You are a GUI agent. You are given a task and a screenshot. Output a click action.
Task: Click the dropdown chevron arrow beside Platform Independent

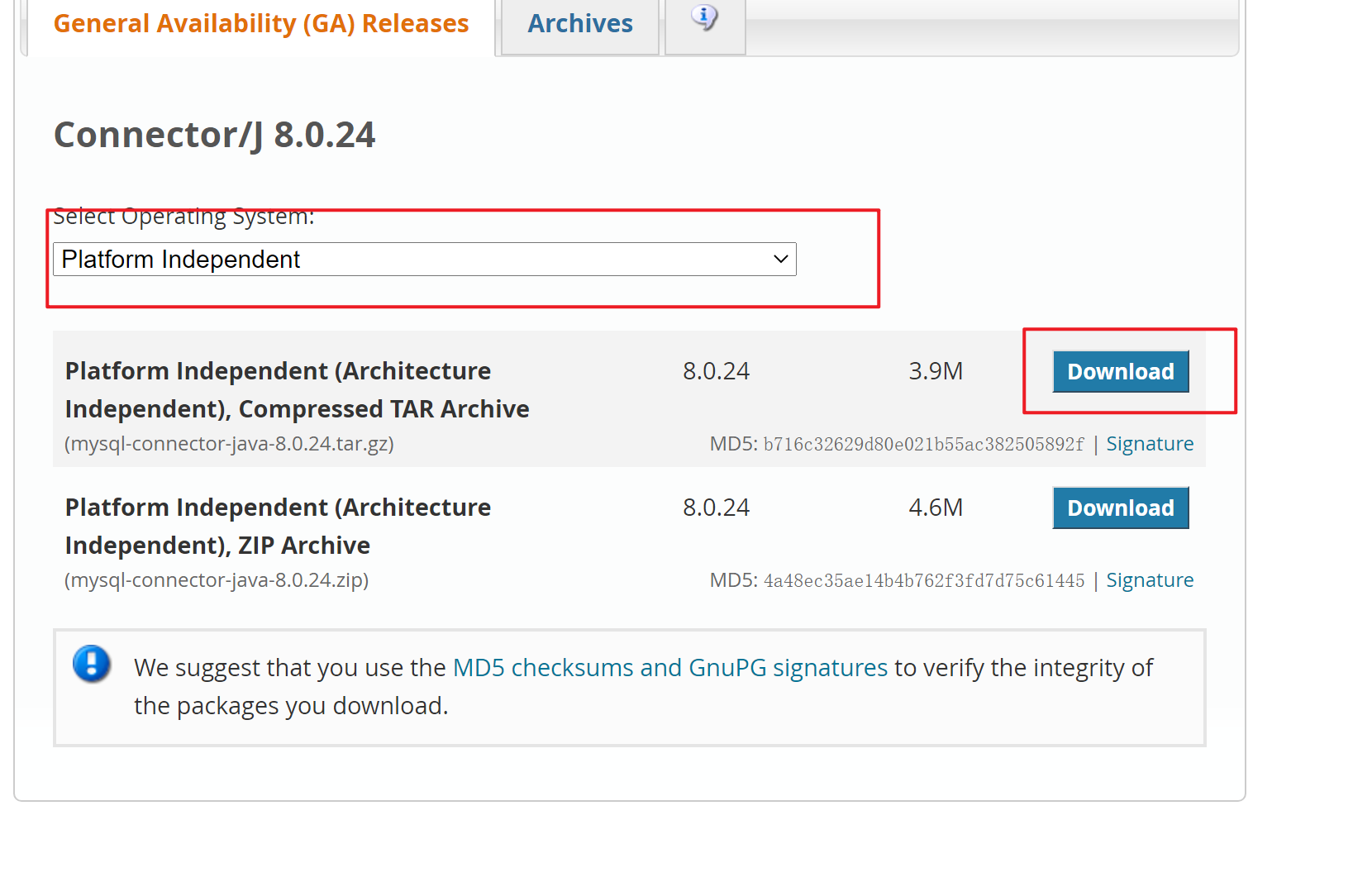[780, 260]
